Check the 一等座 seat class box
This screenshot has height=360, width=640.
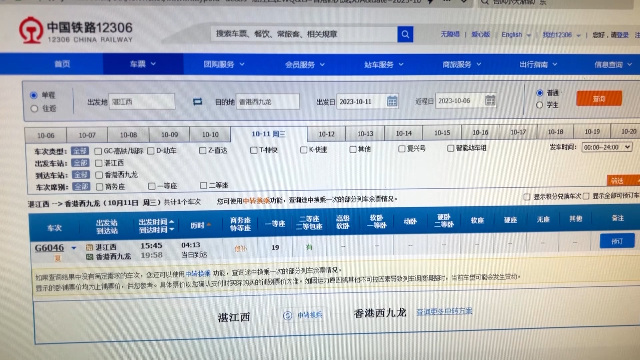pos(152,186)
